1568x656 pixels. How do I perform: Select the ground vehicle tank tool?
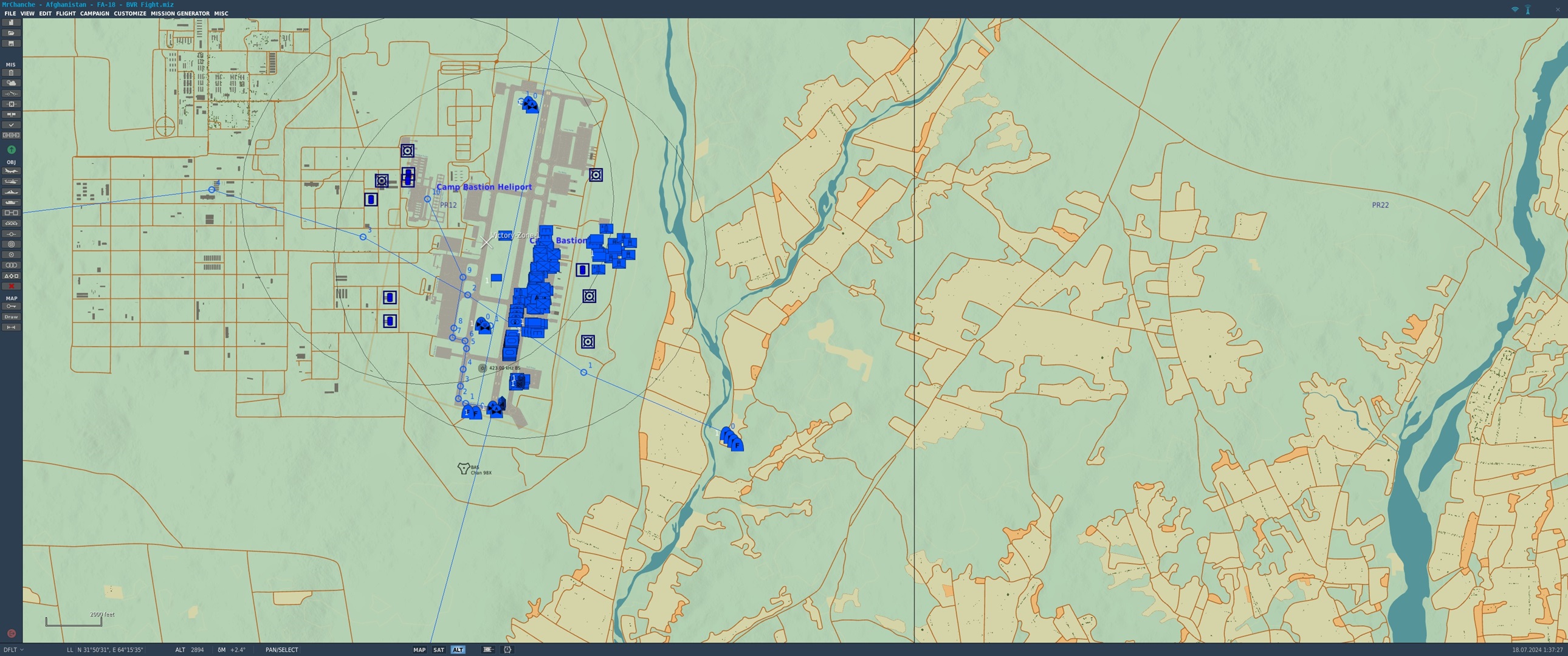(11, 202)
